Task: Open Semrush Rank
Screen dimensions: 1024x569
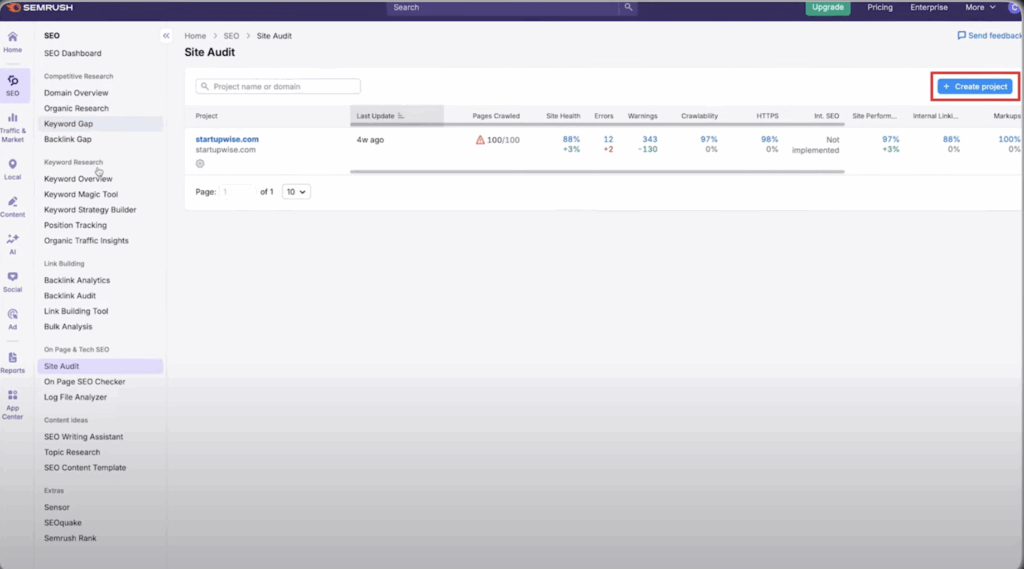Action: pyautogui.click(x=70, y=538)
